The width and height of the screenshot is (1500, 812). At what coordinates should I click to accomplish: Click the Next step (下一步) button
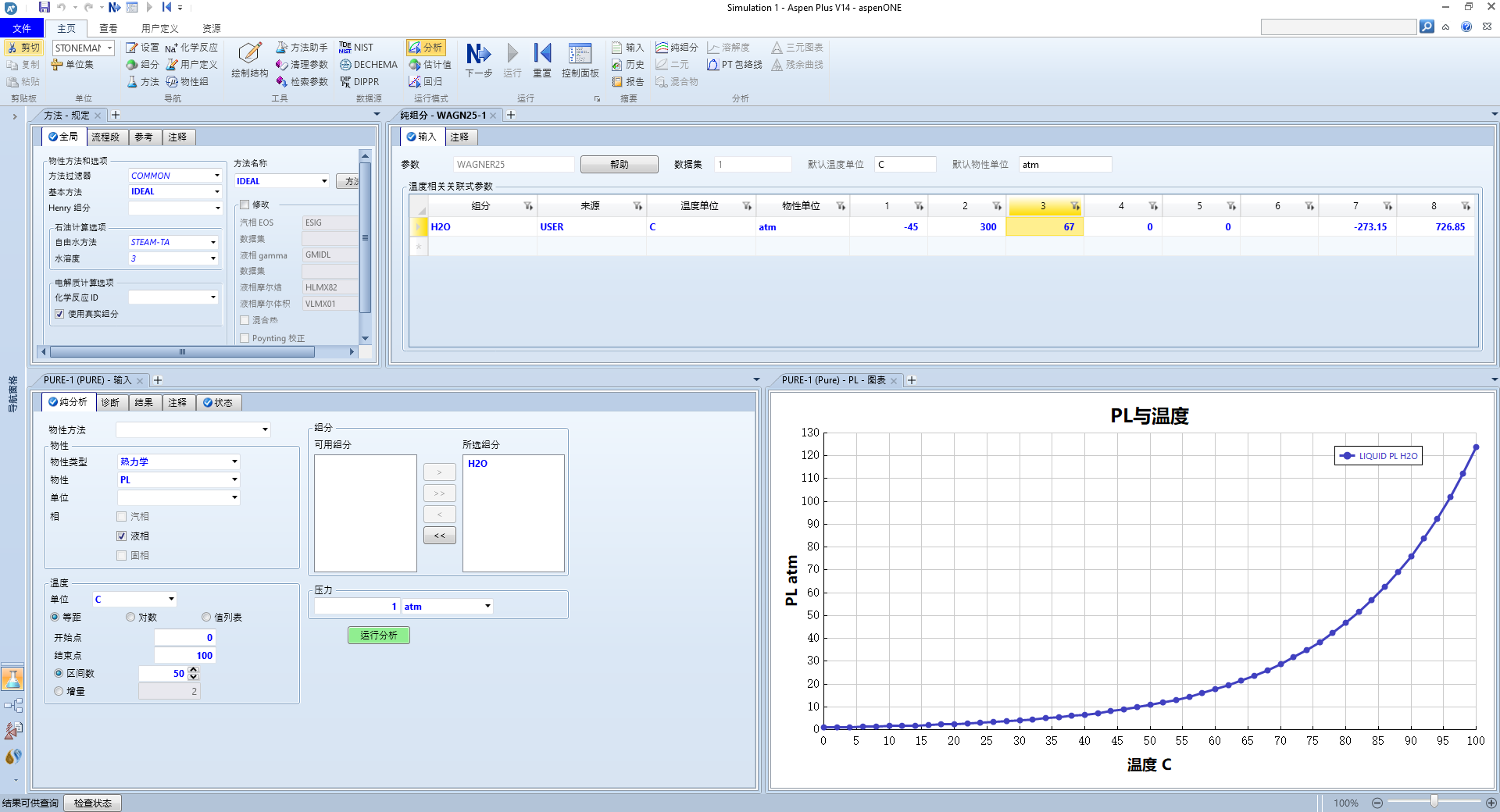(x=479, y=60)
